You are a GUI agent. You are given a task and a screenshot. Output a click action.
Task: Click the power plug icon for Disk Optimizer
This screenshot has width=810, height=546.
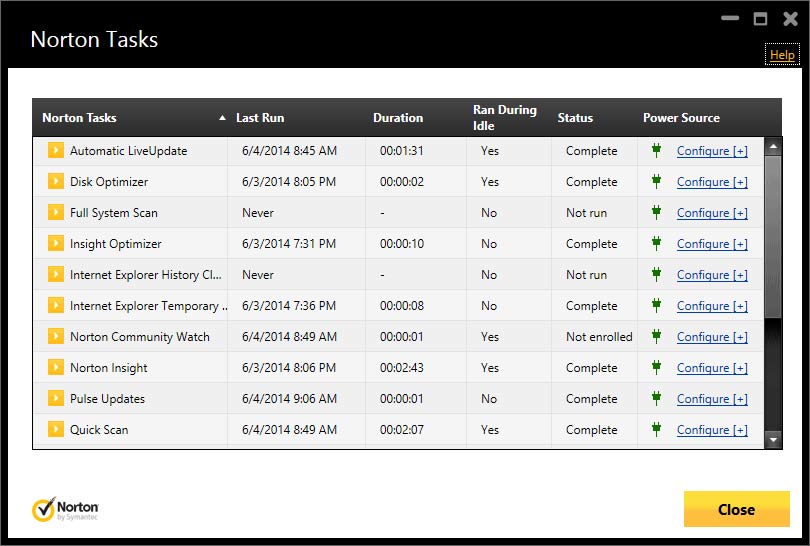pos(656,181)
